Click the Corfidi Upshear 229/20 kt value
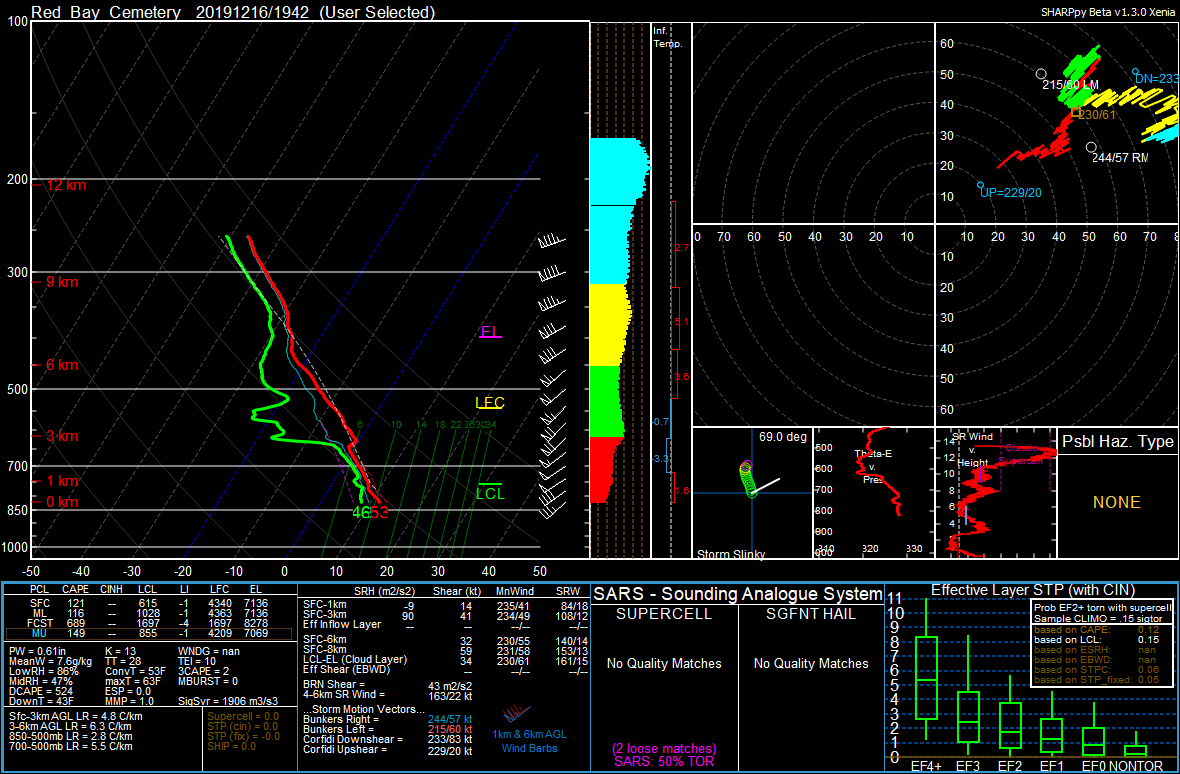The height and width of the screenshot is (774, 1180). click(x=452, y=750)
